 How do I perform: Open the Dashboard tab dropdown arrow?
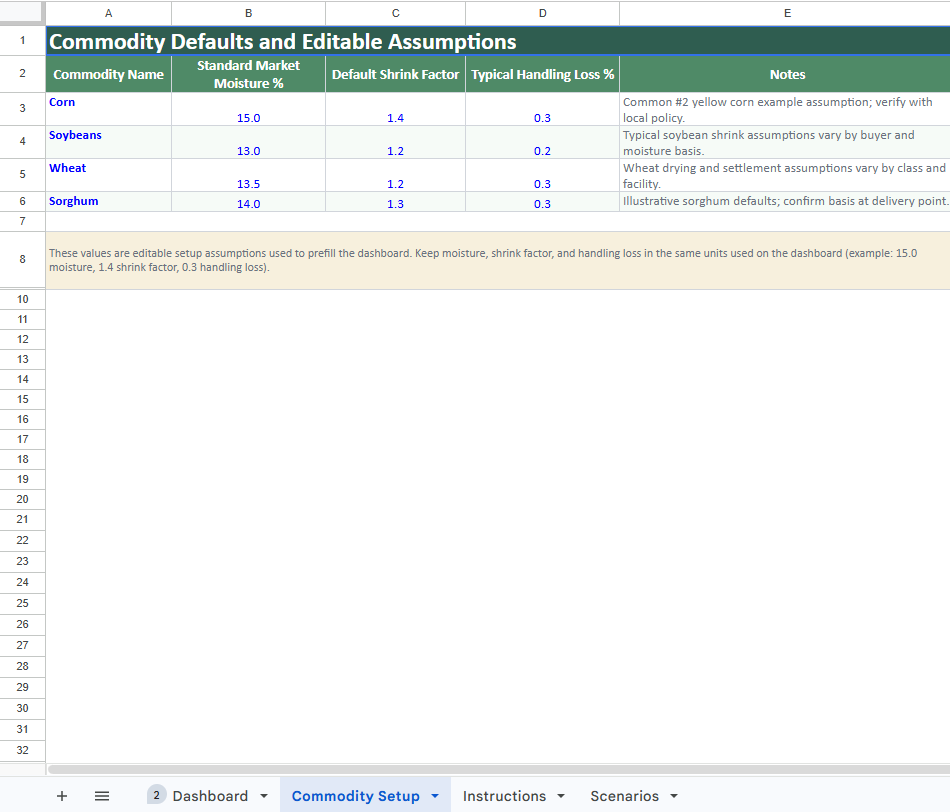pos(263,795)
